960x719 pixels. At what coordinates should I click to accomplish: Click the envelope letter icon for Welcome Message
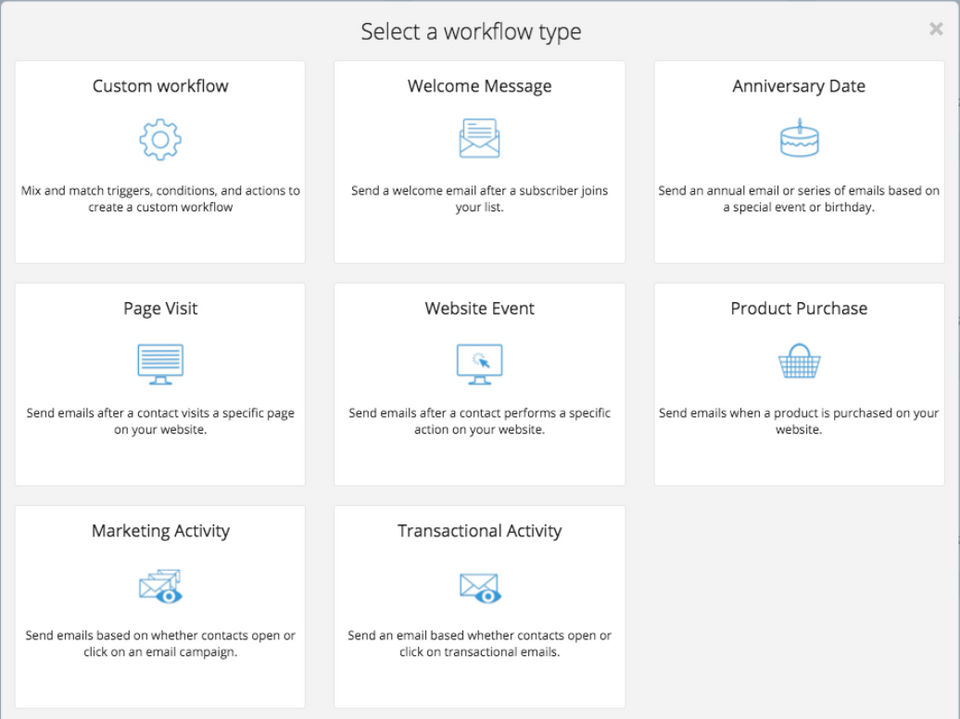point(479,138)
